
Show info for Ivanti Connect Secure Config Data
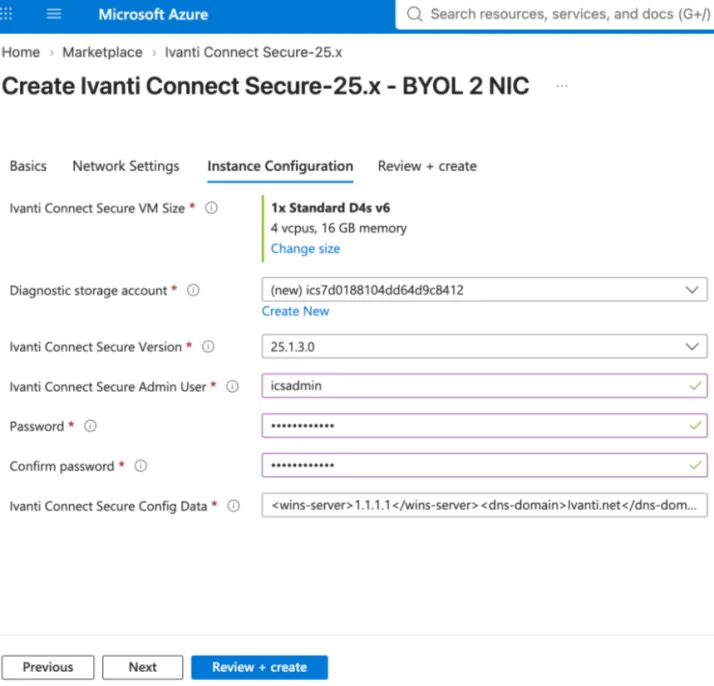[234, 506]
